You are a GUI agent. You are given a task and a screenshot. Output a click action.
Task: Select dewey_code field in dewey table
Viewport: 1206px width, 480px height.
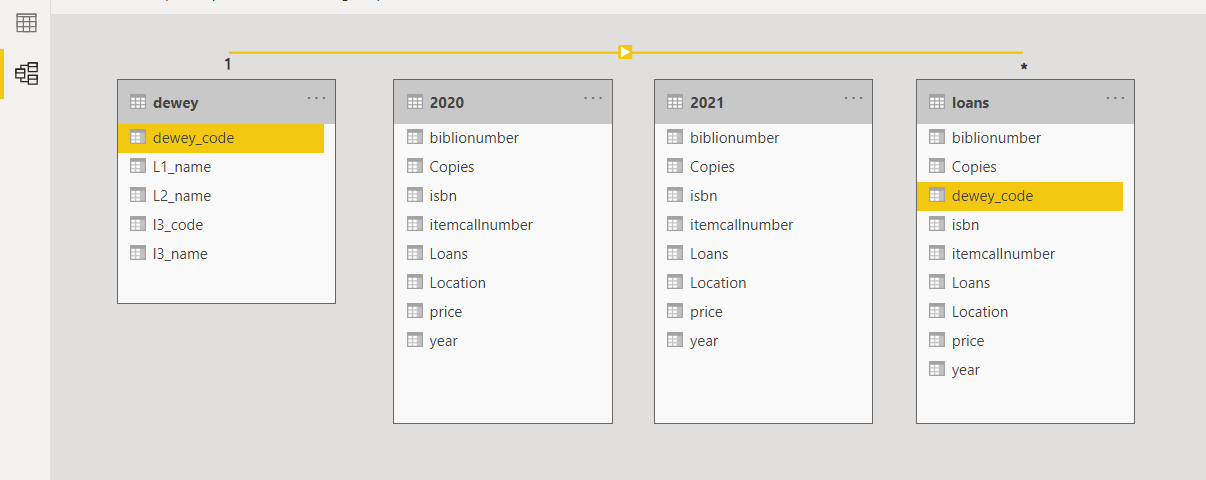194,138
